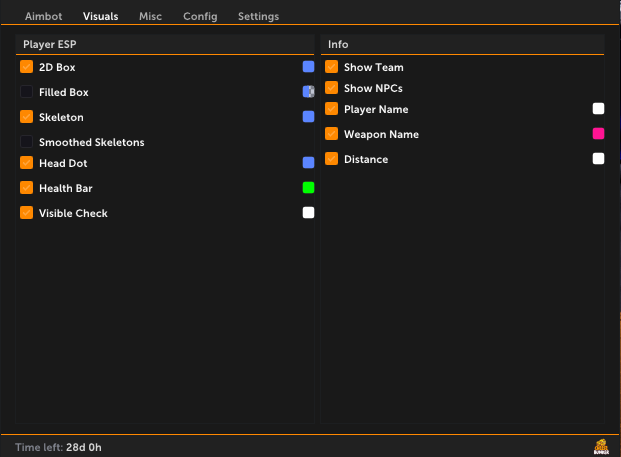The width and height of the screenshot is (621, 457).
Task: Change Player Name white color swatch
Action: (598, 109)
